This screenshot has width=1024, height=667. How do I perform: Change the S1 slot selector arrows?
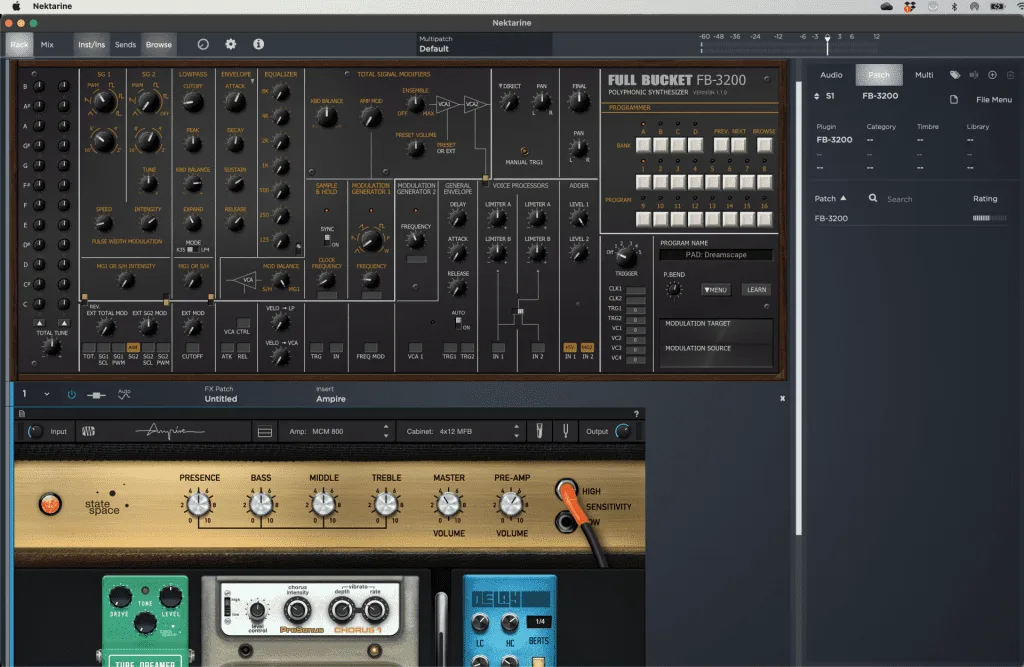pos(816,96)
